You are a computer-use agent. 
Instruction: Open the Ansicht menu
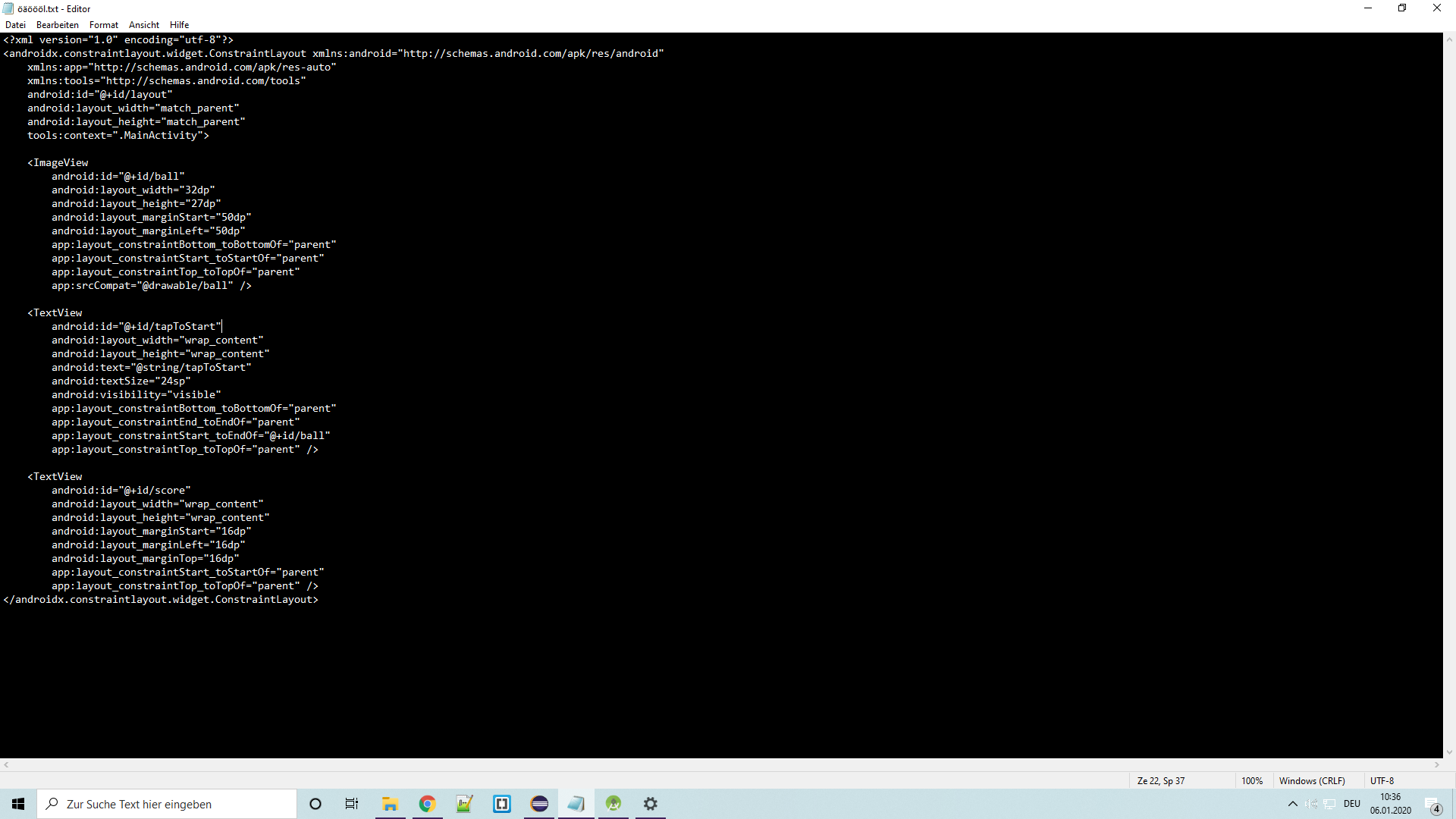pyautogui.click(x=144, y=25)
